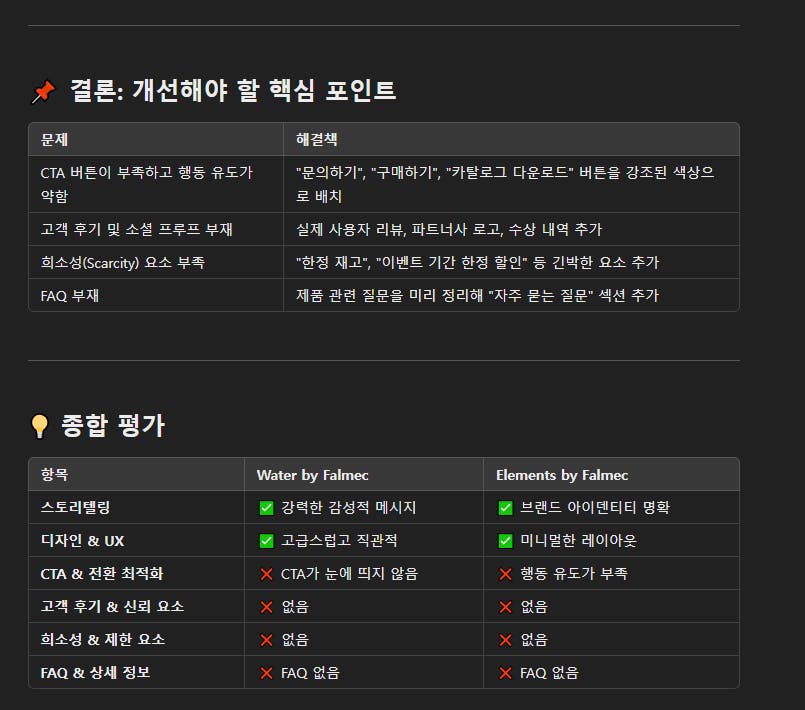This screenshot has width=805, height=710.
Task: Click cell FAQ 부재
Action: click(156, 295)
